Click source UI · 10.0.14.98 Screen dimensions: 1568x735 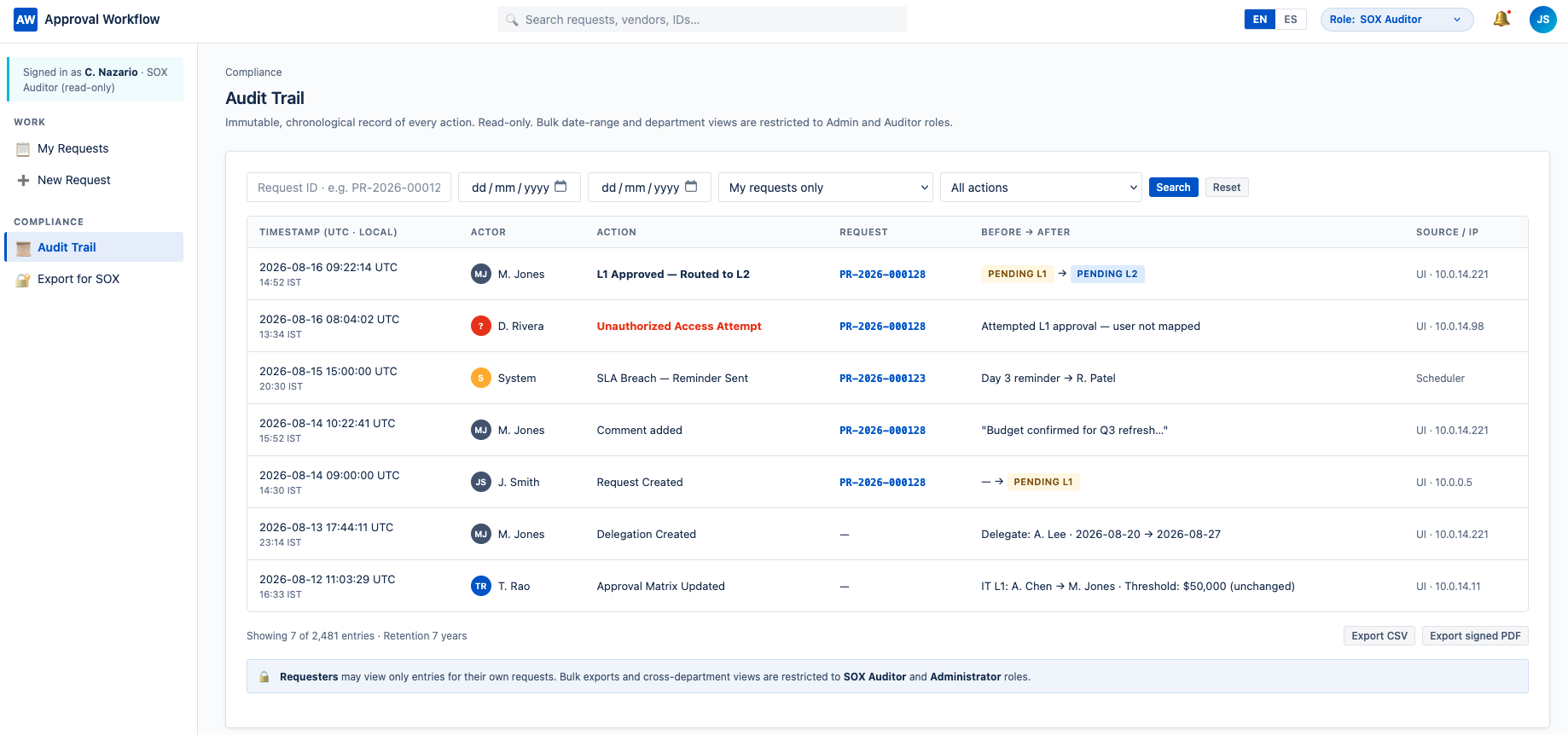pyautogui.click(x=1449, y=327)
